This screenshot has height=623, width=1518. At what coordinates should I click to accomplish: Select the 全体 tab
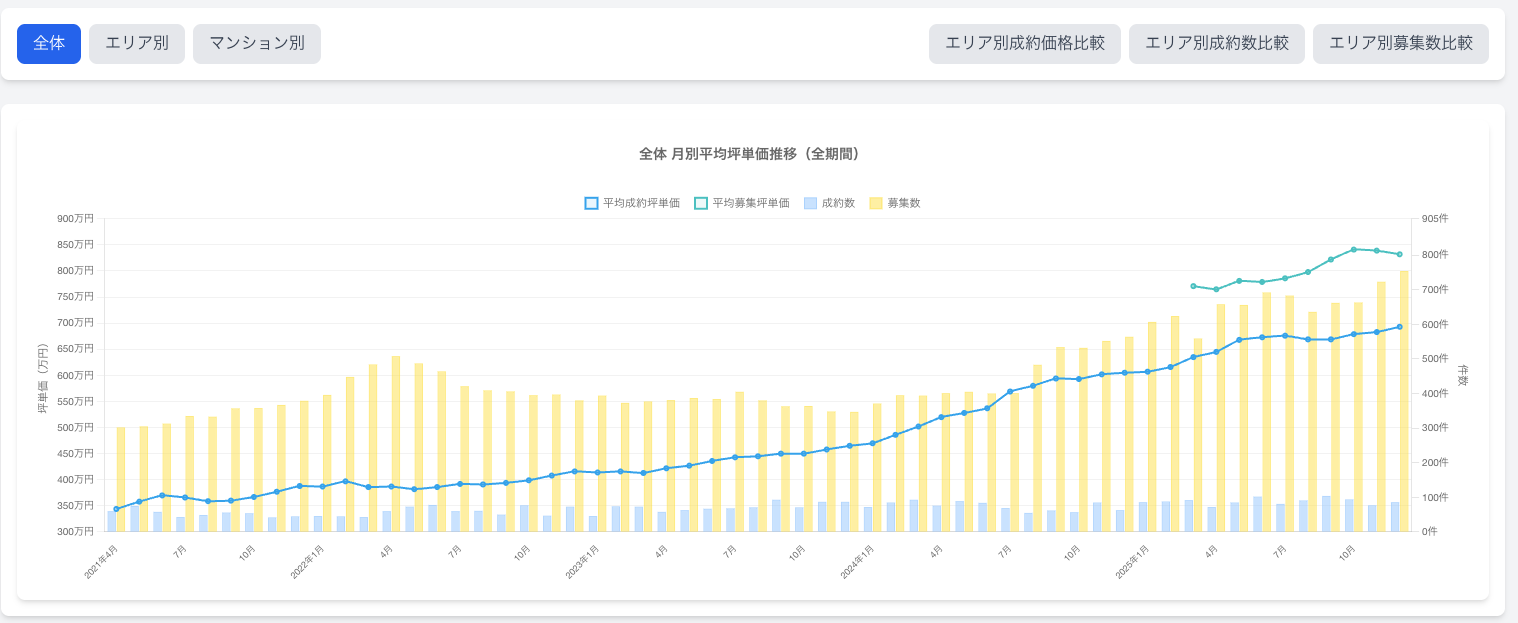coord(49,44)
